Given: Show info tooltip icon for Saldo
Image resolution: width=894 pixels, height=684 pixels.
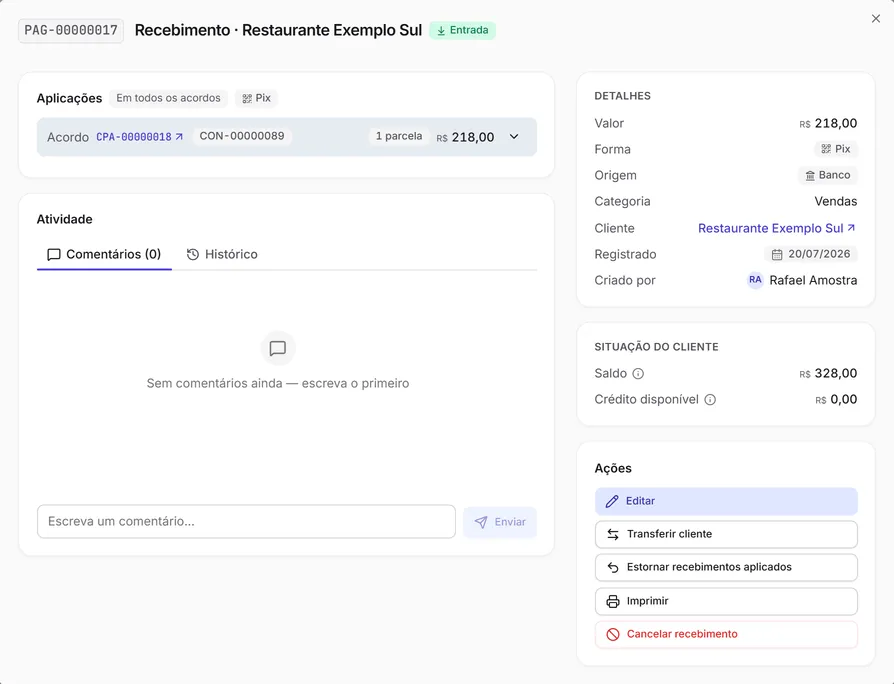Looking at the screenshot, I should point(639,374).
